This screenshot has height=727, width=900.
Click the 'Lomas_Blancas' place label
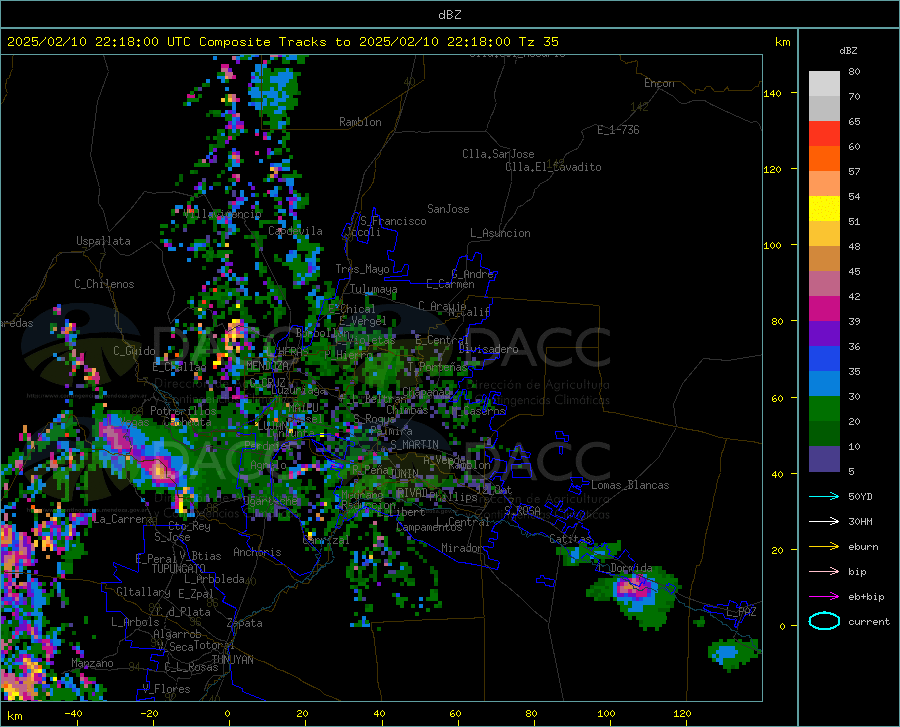(x=630, y=485)
